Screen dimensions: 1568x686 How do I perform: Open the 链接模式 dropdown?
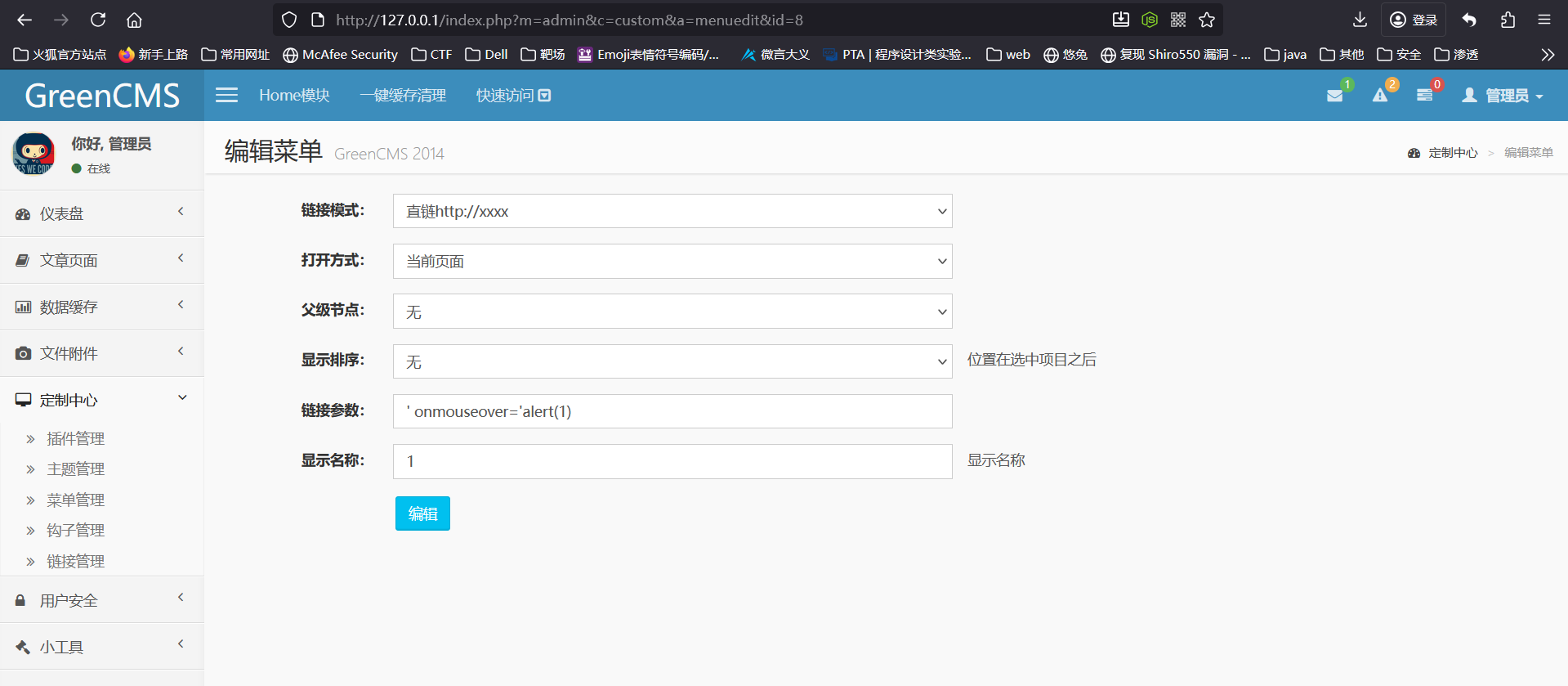point(672,211)
